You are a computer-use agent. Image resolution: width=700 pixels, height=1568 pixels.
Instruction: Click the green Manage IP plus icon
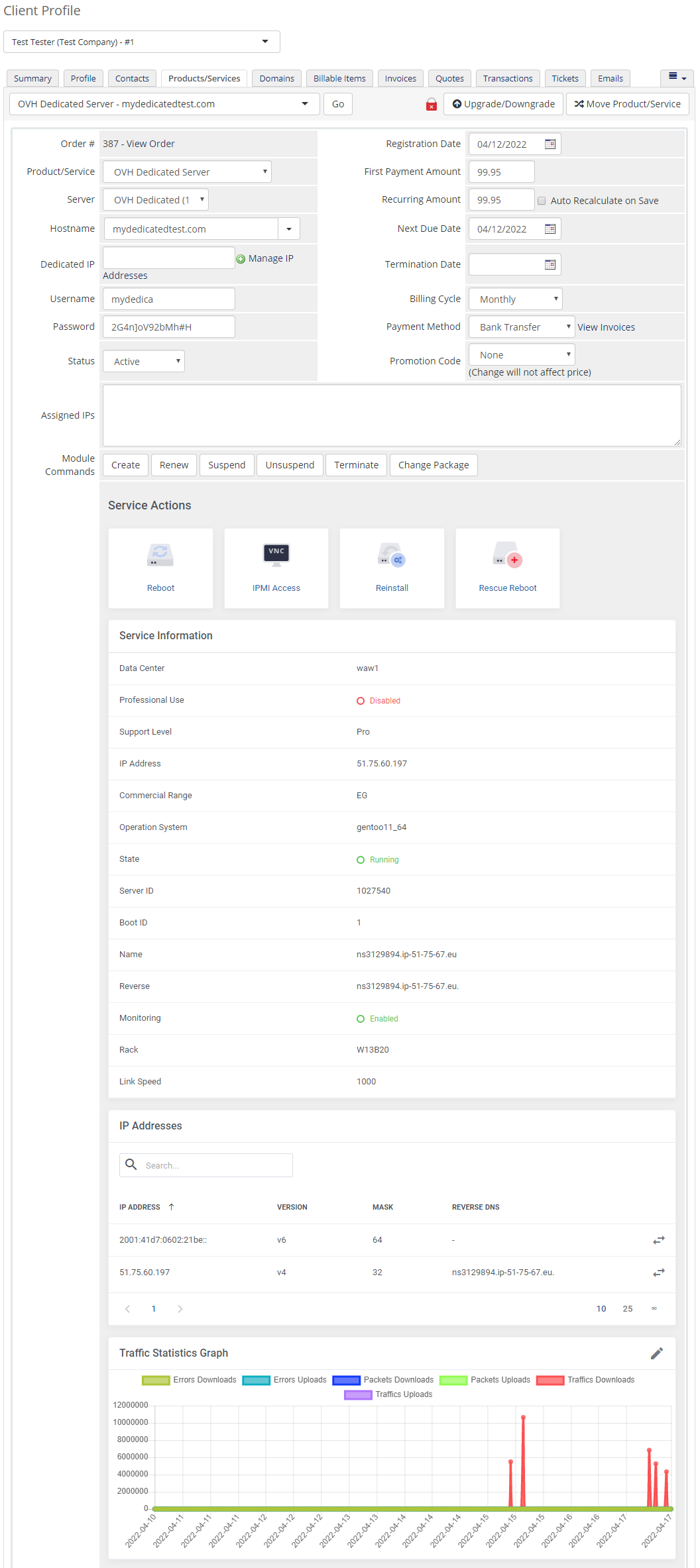241,259
